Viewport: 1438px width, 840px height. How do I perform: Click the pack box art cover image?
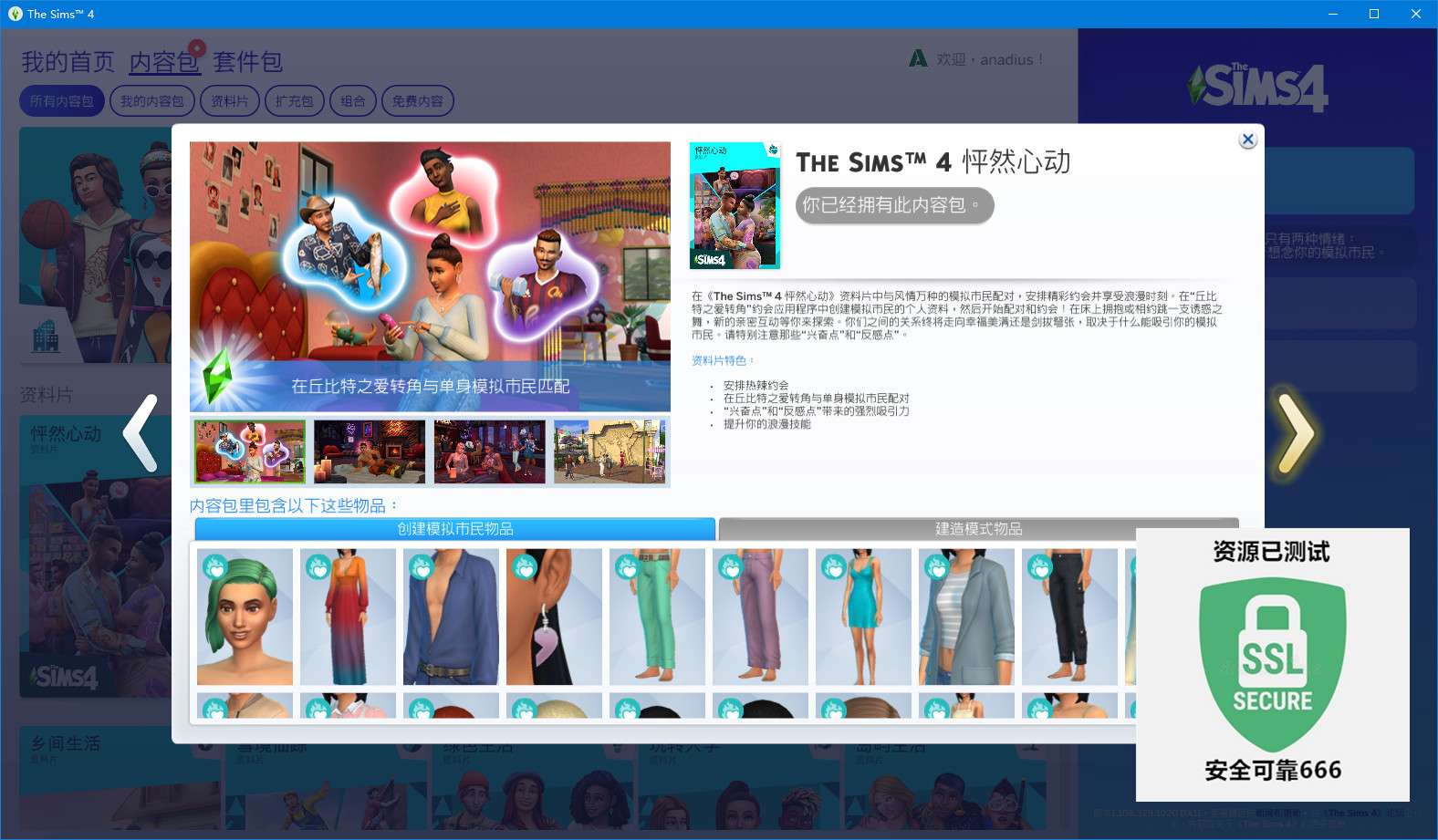735,205
